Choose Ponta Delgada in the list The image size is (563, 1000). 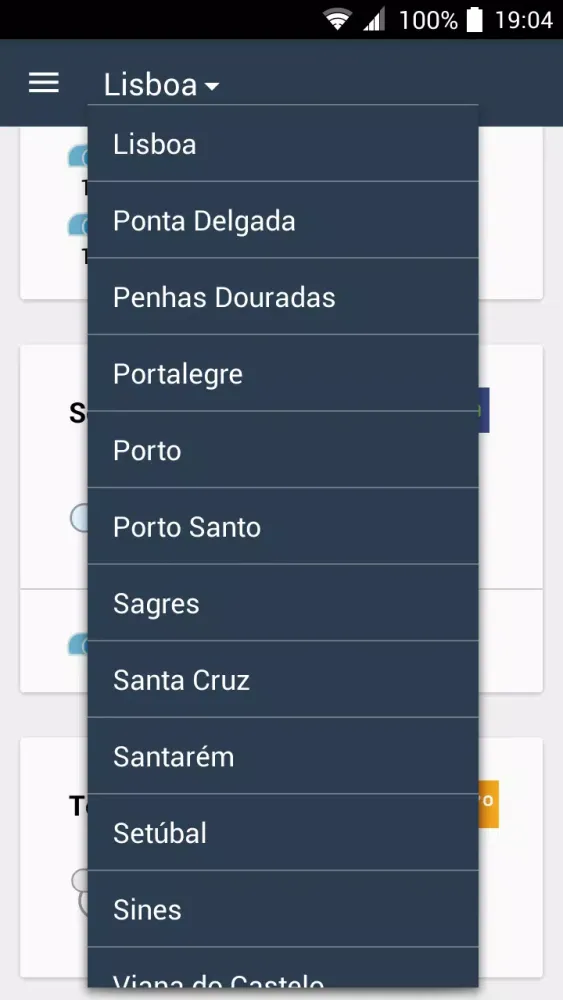coord(283,220)
